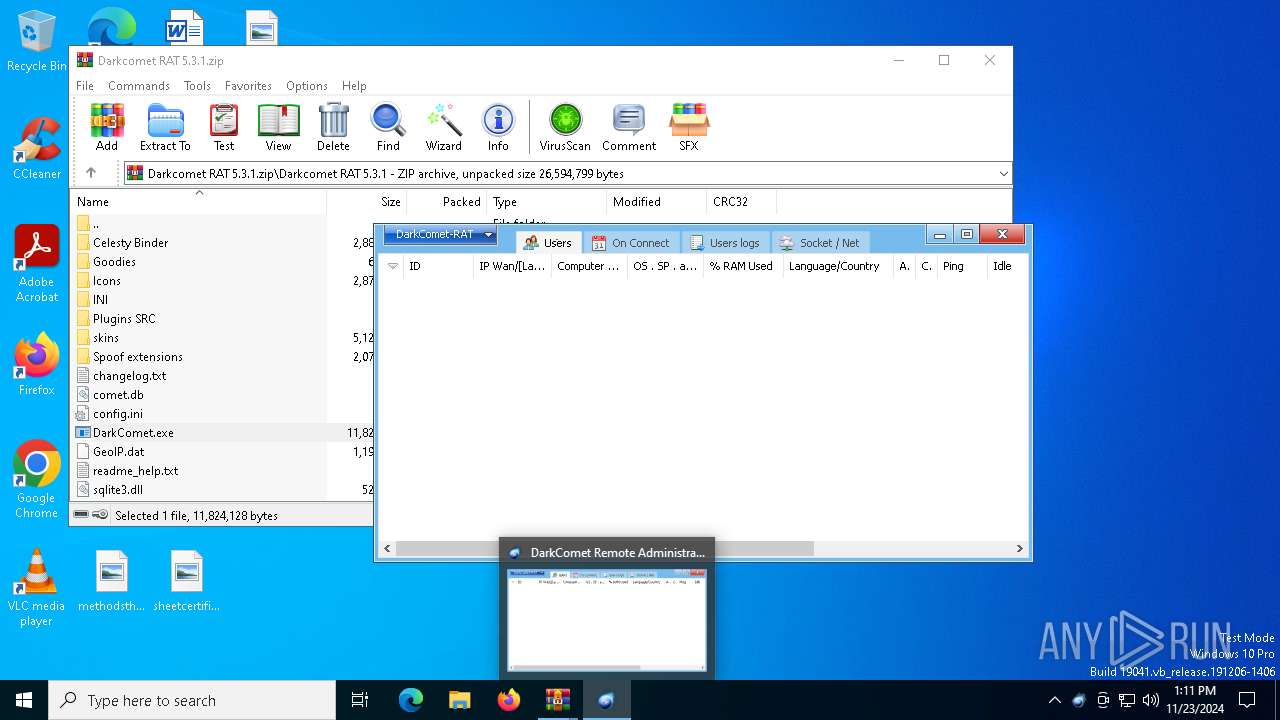Select comet.db file

[118, 395]
